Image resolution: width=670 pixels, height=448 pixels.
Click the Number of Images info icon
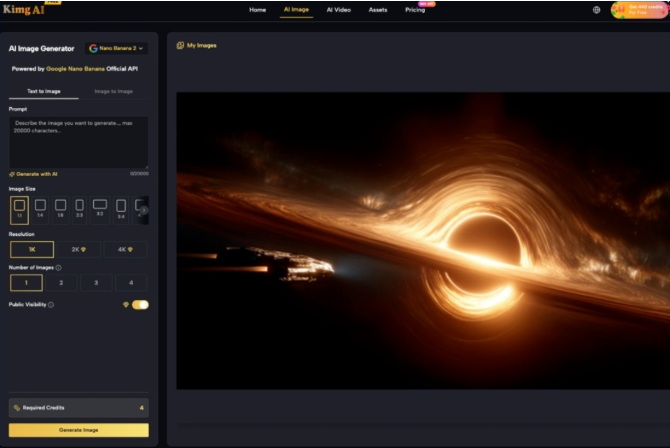click(59, 268)
